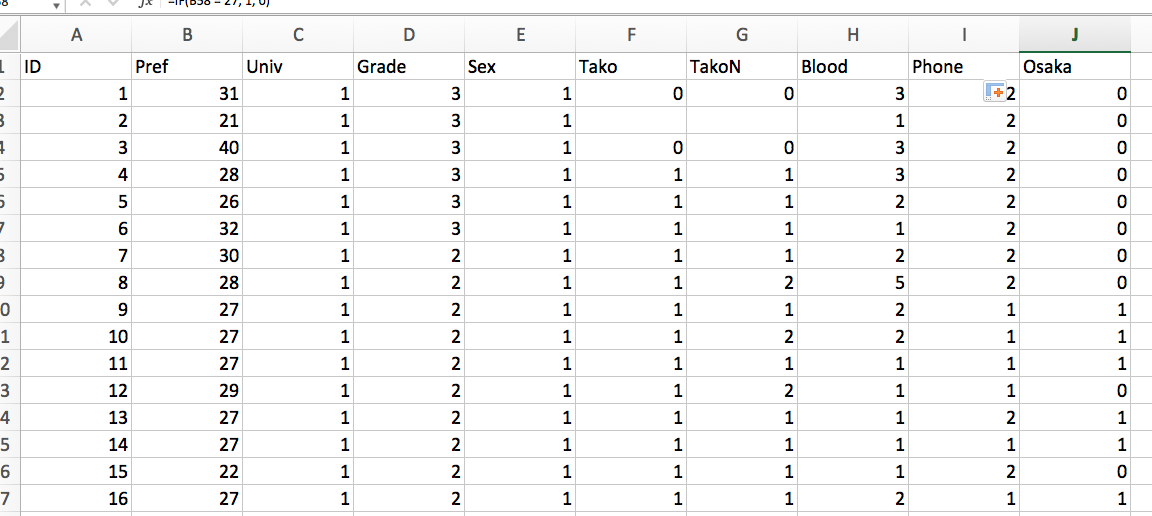The height and width of the screenshot is (516, 1152).
Task: Click the Univ header cell
Action: [298, 67]
